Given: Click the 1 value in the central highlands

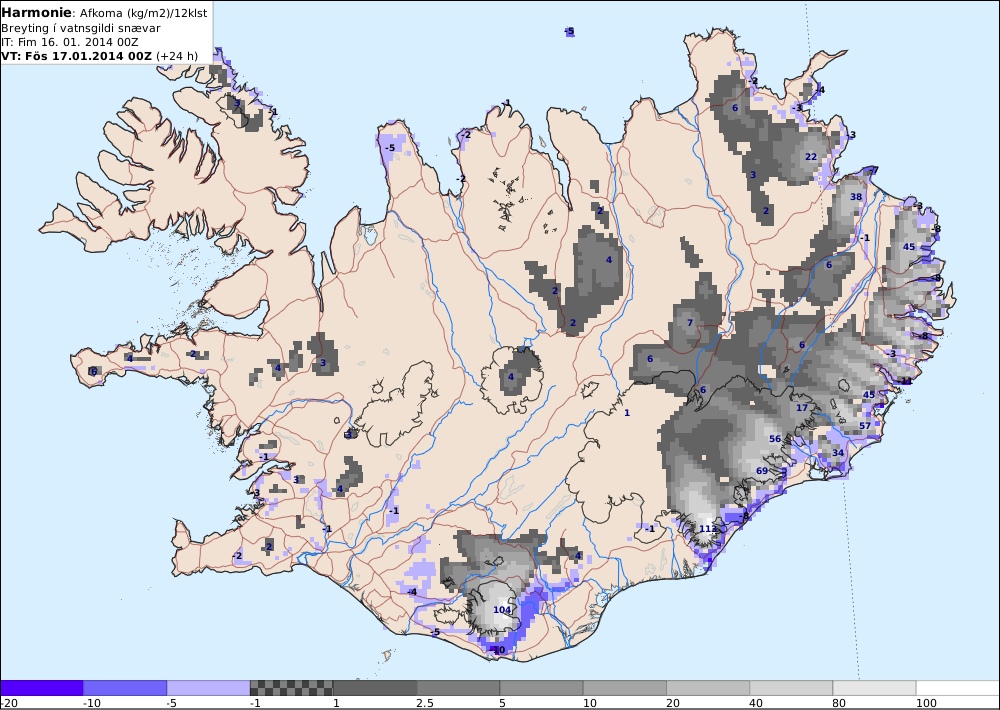Looking at the screenshot, I should tap(627, 413).
